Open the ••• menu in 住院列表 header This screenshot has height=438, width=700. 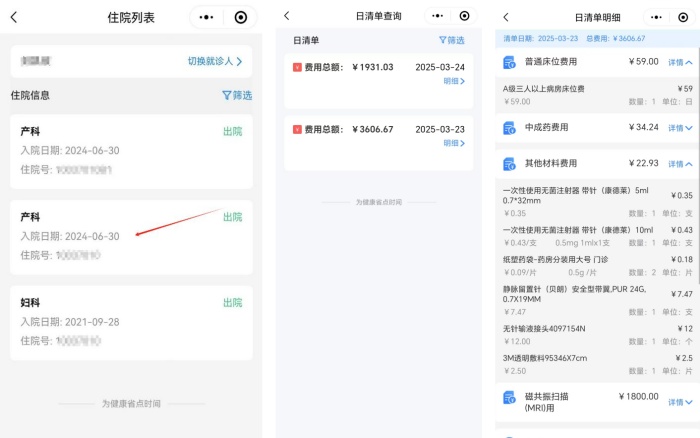208,17
